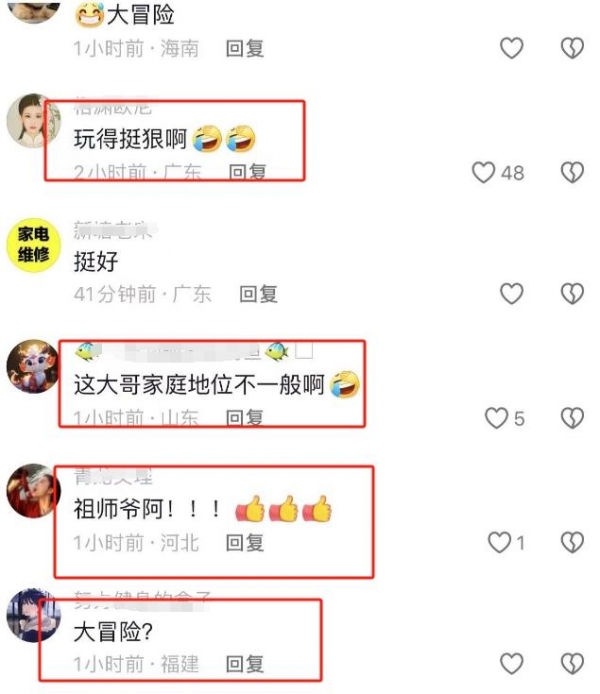
Task: Dislike the 玩得挺狠啊 comment
Action: 573,172
